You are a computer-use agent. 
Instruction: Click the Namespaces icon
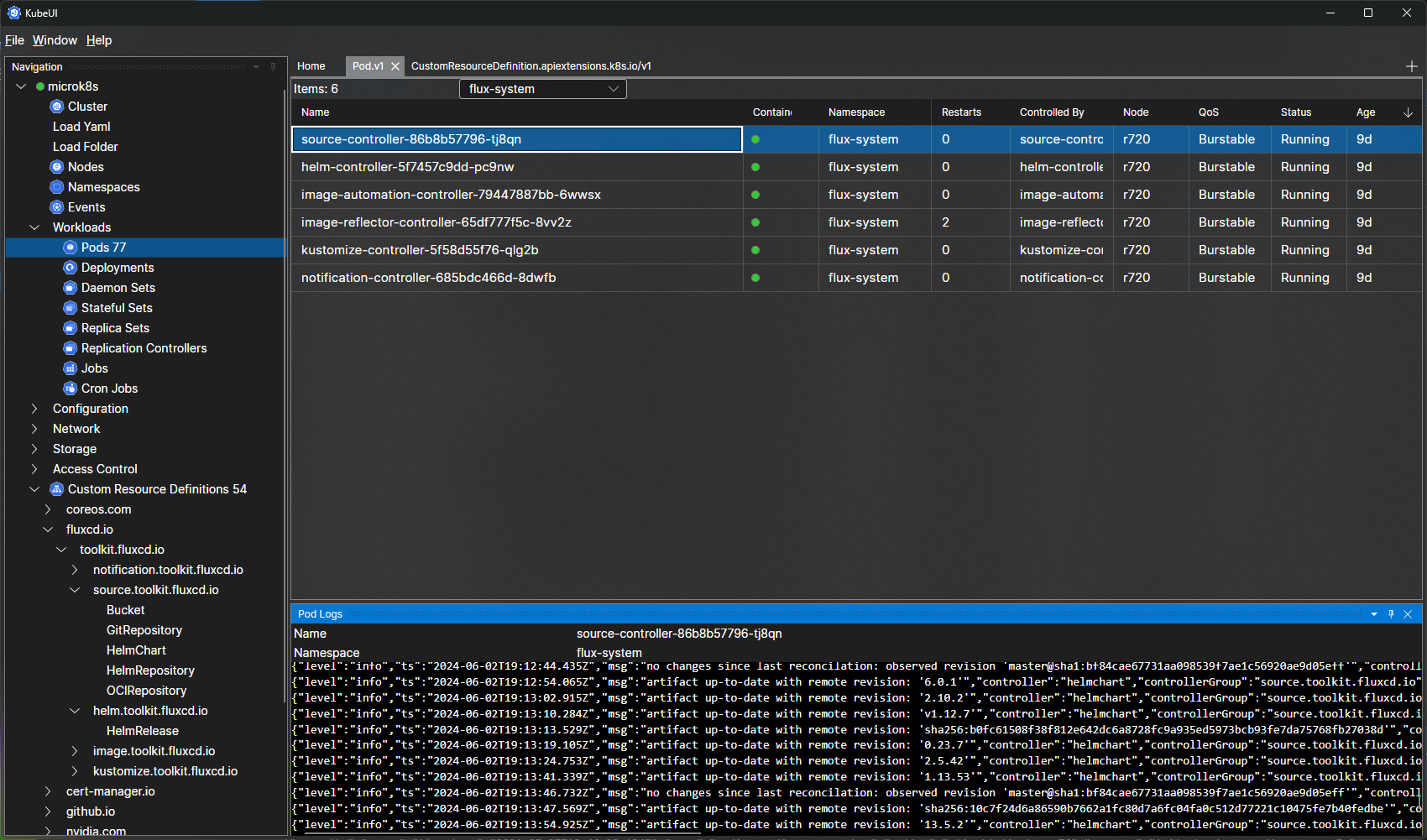click(x=57, y=187)
